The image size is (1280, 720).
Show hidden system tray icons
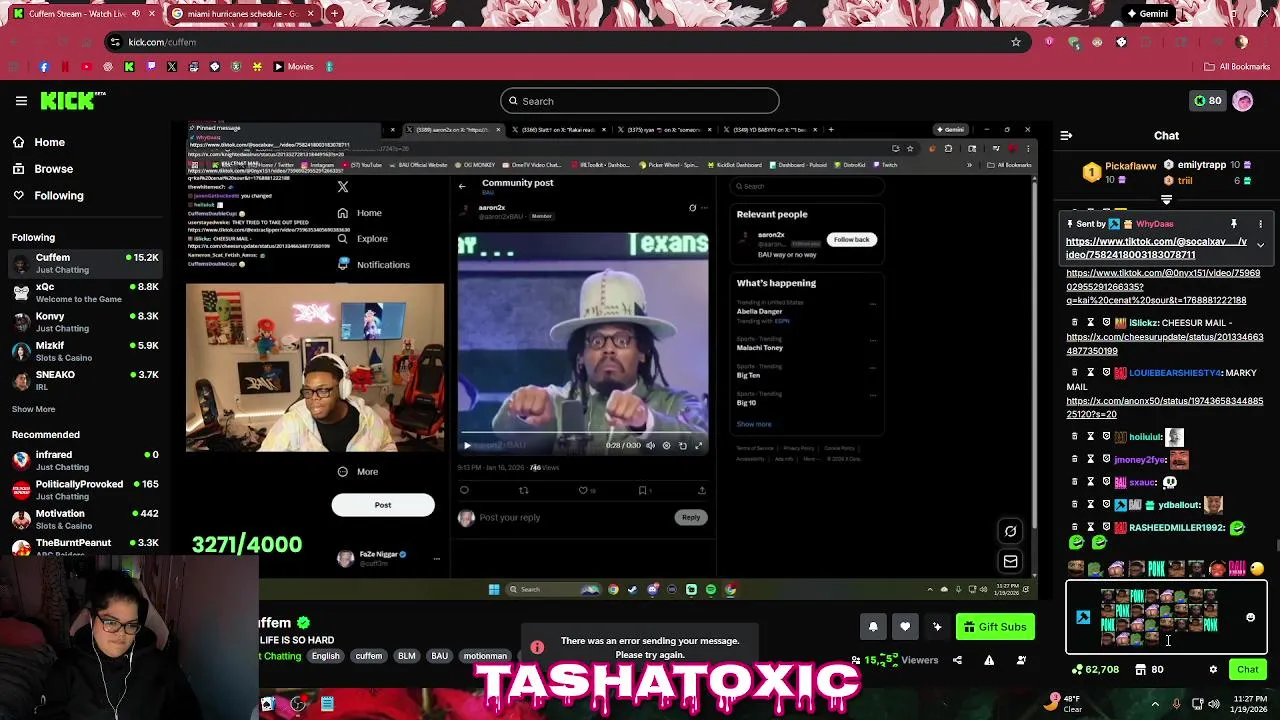tap(1155, 704)
